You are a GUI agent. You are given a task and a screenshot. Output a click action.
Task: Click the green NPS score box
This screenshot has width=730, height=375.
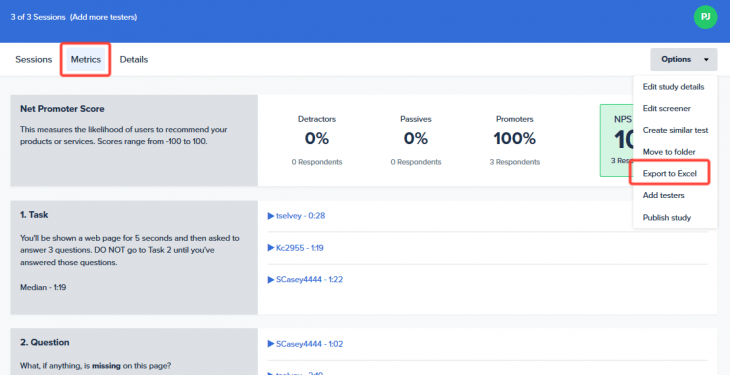point(616,140)
